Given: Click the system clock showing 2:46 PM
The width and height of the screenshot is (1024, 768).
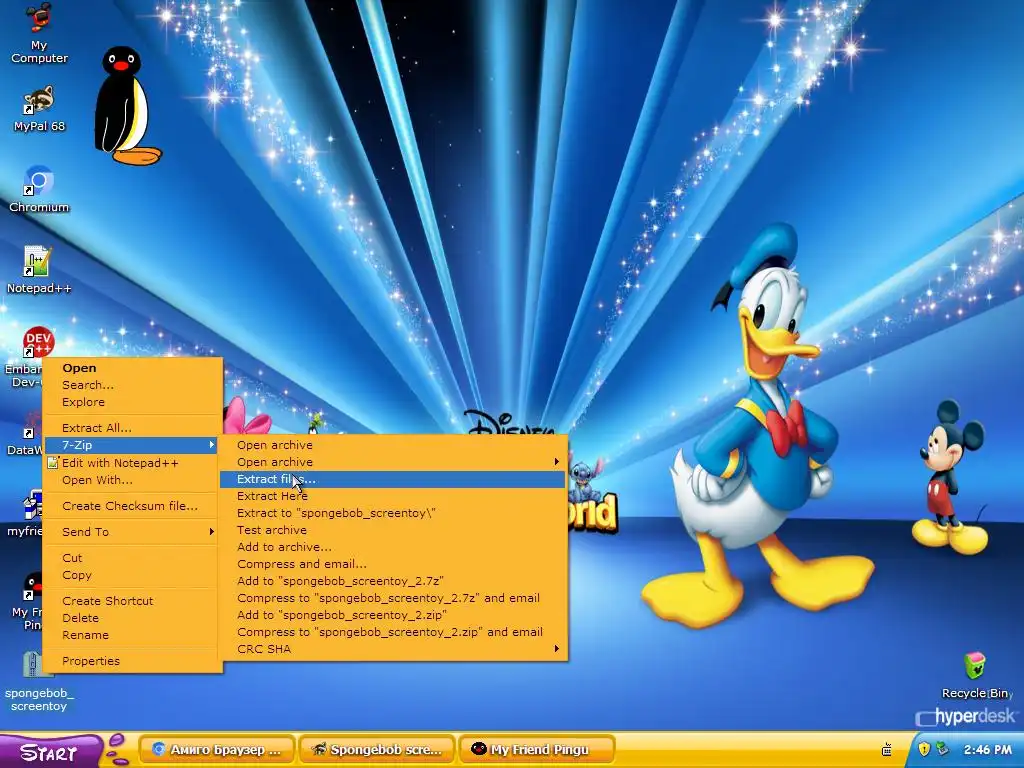Looking at the screenshot, I should pos(987,750).
